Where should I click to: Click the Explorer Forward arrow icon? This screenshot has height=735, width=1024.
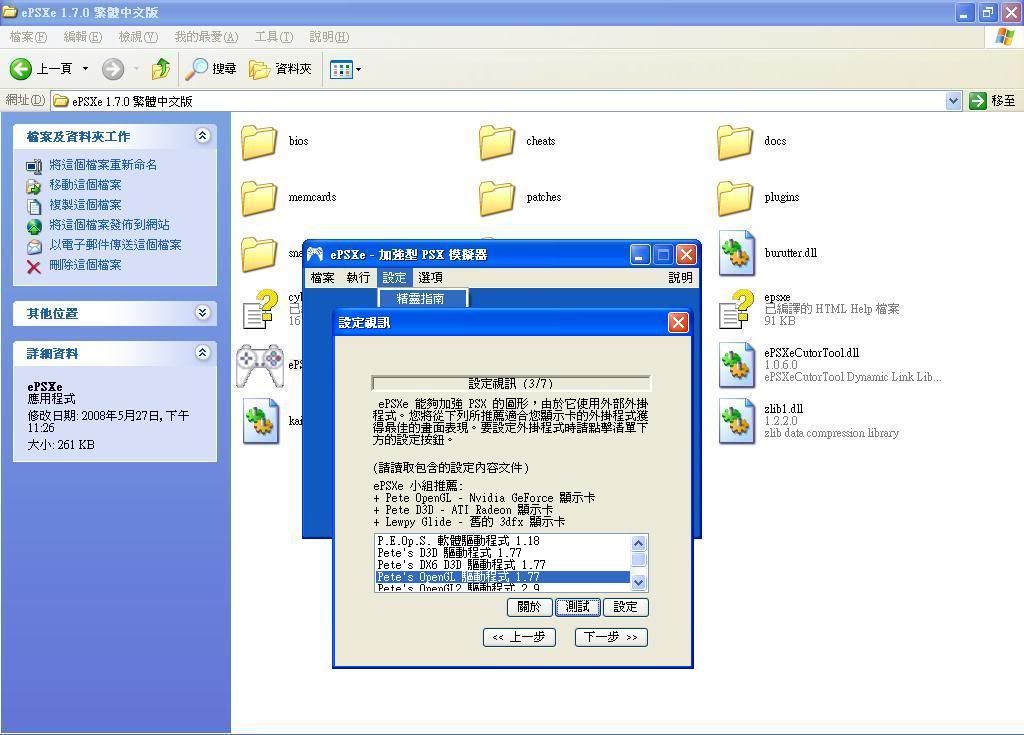[x=113, y=69]
